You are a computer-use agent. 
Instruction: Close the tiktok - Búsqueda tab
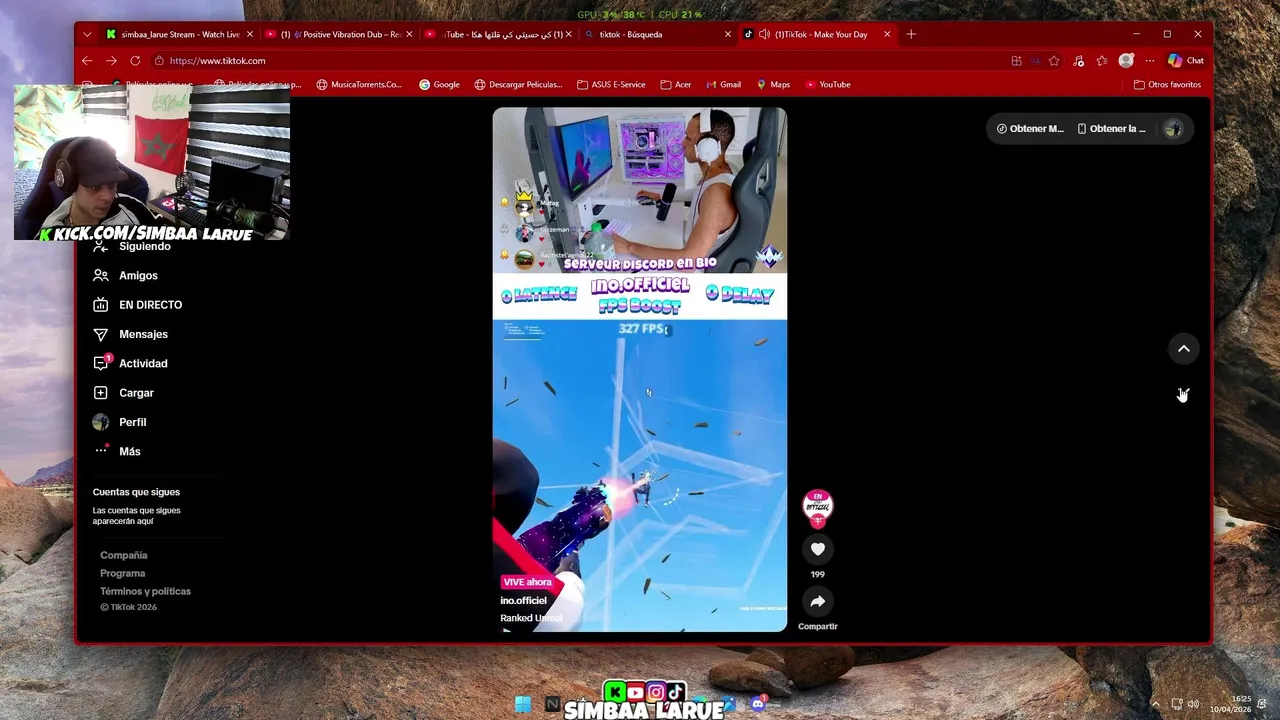tap(727, 34)
